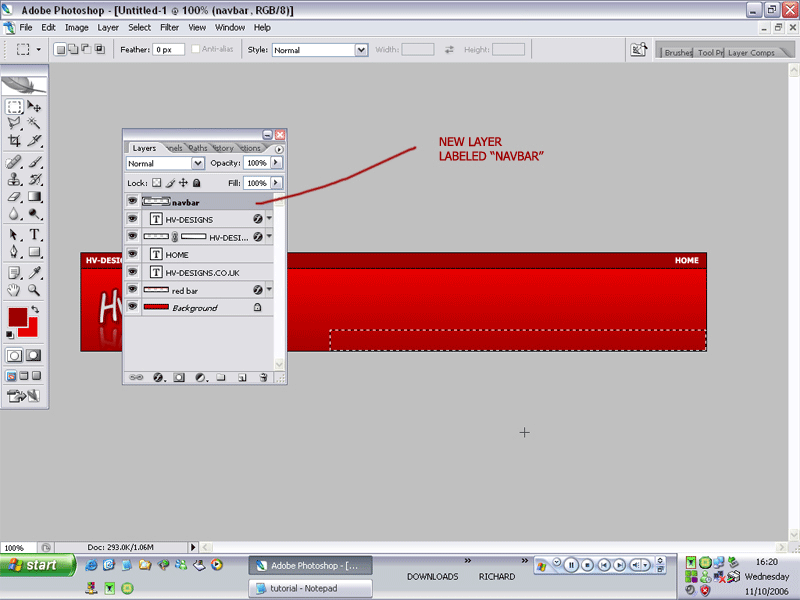The image size is (800, 600).
Task: Toggle visibility of red bar layer
Action: coord(132,289)
